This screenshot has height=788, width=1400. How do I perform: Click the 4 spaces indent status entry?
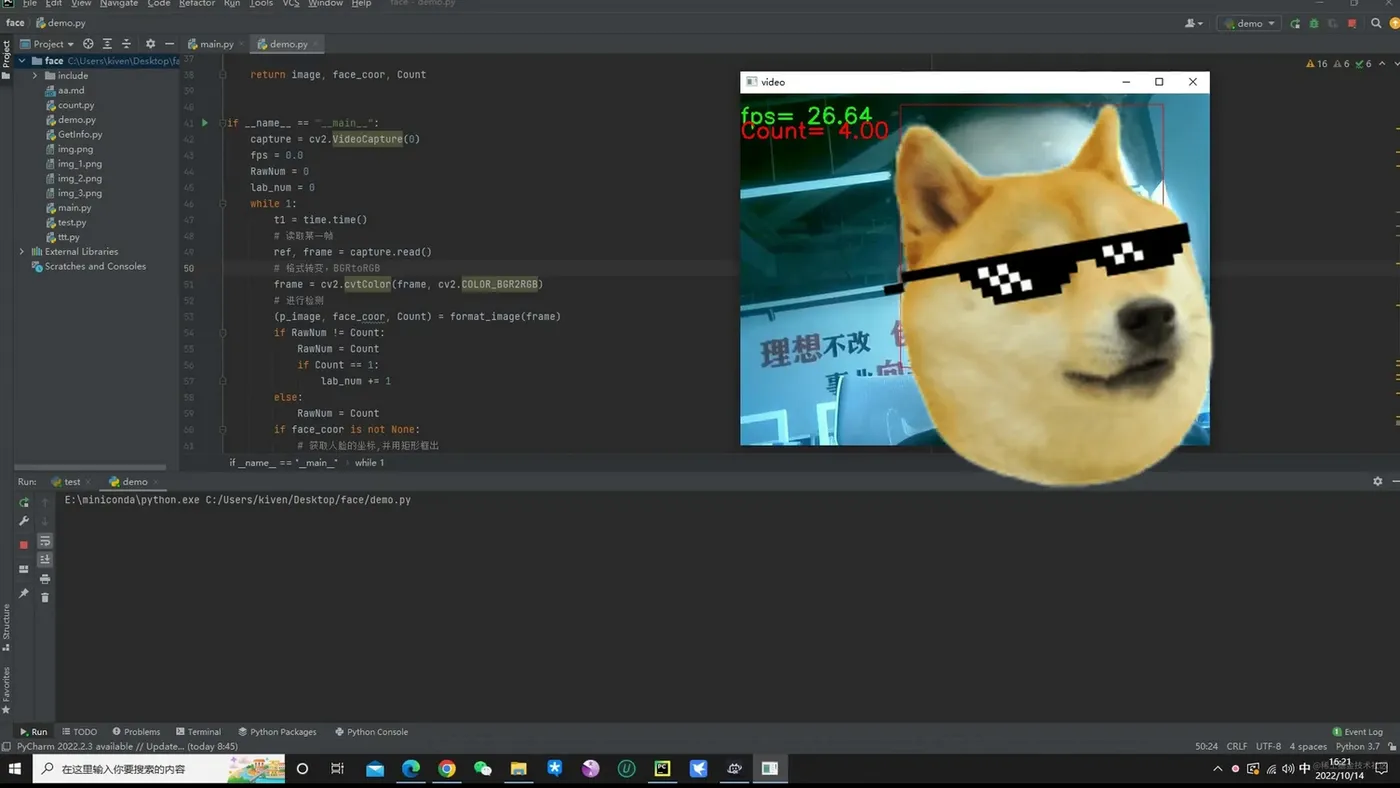click(x=1308, y=747)
